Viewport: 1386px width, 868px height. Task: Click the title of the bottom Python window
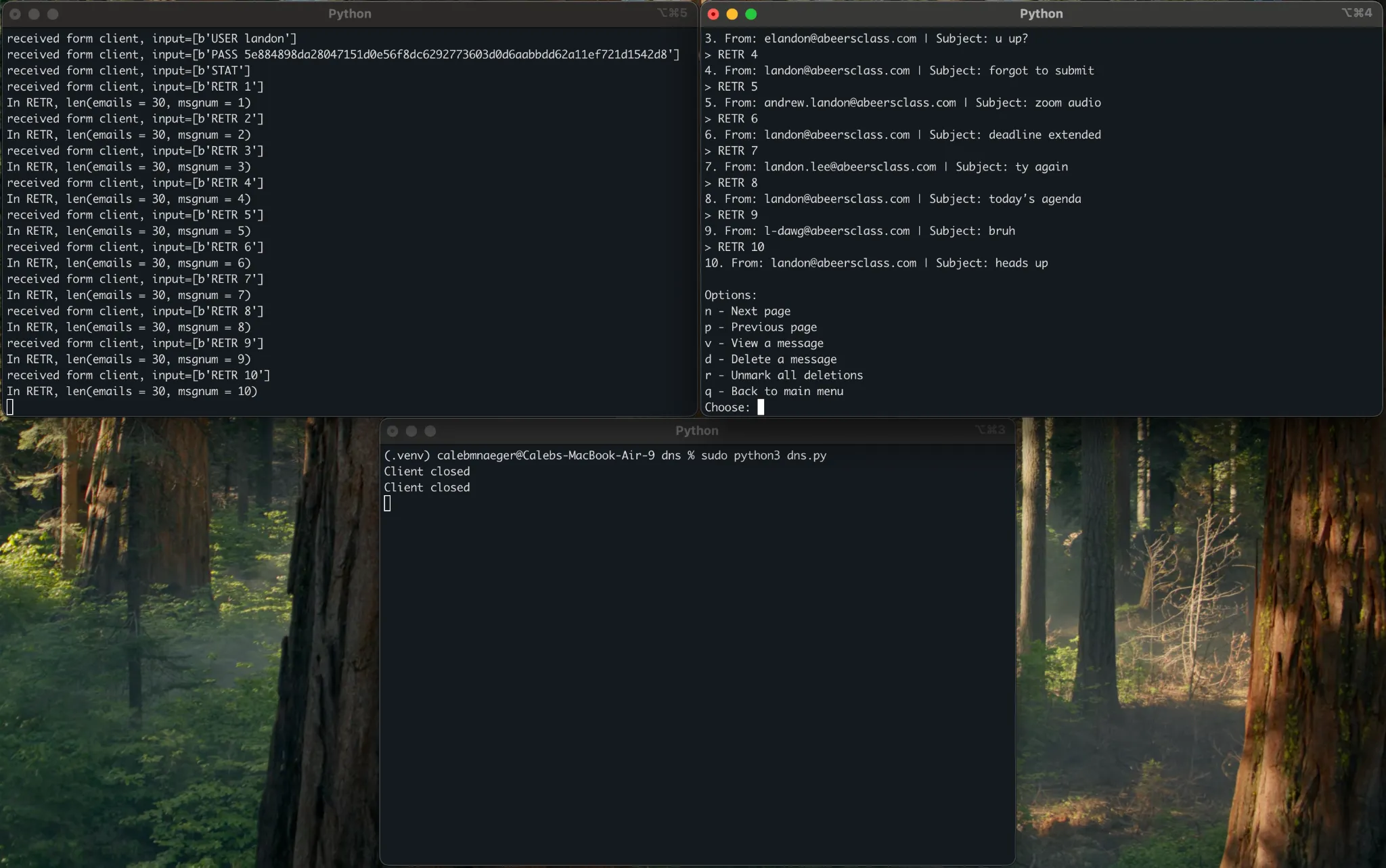pos(696,430)
